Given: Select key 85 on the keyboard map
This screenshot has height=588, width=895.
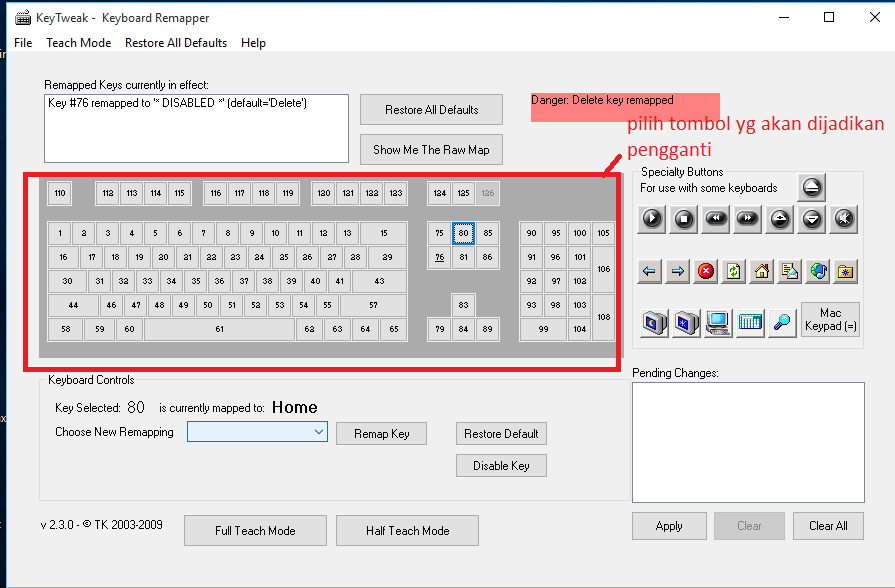Looking at the screenshot, I should coord(487,233).
